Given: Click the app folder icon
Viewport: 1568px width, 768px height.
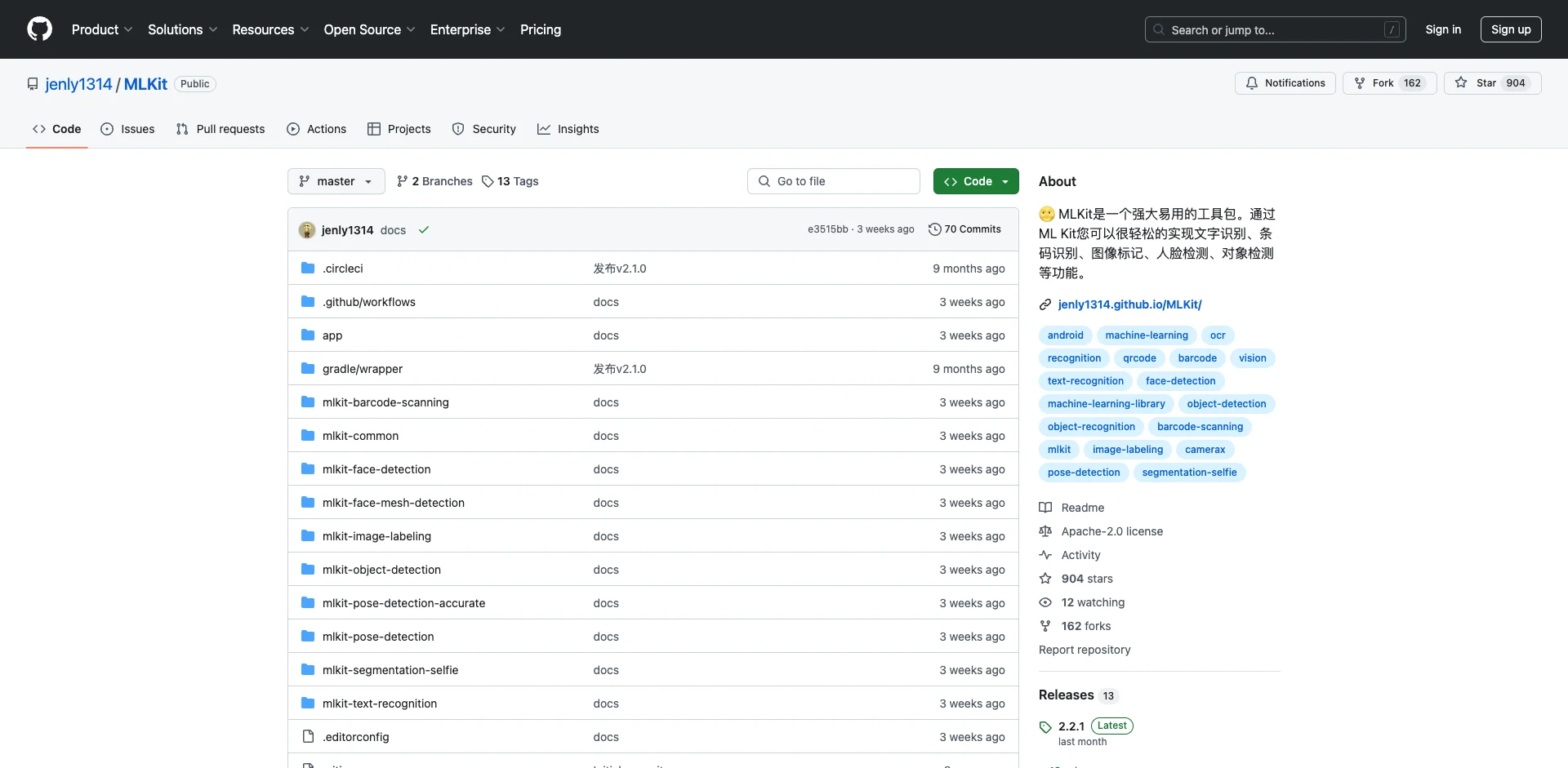Looking at the screenshot, I should [x=308, y=335].
